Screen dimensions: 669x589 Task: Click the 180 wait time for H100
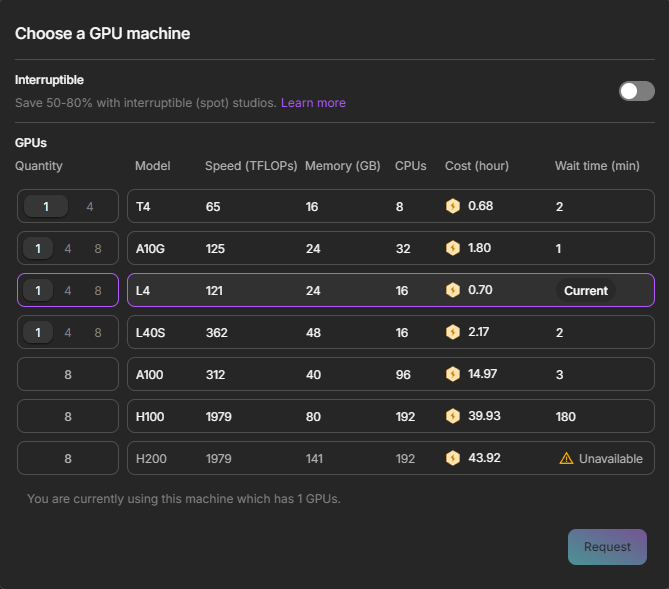click(565, 417)
